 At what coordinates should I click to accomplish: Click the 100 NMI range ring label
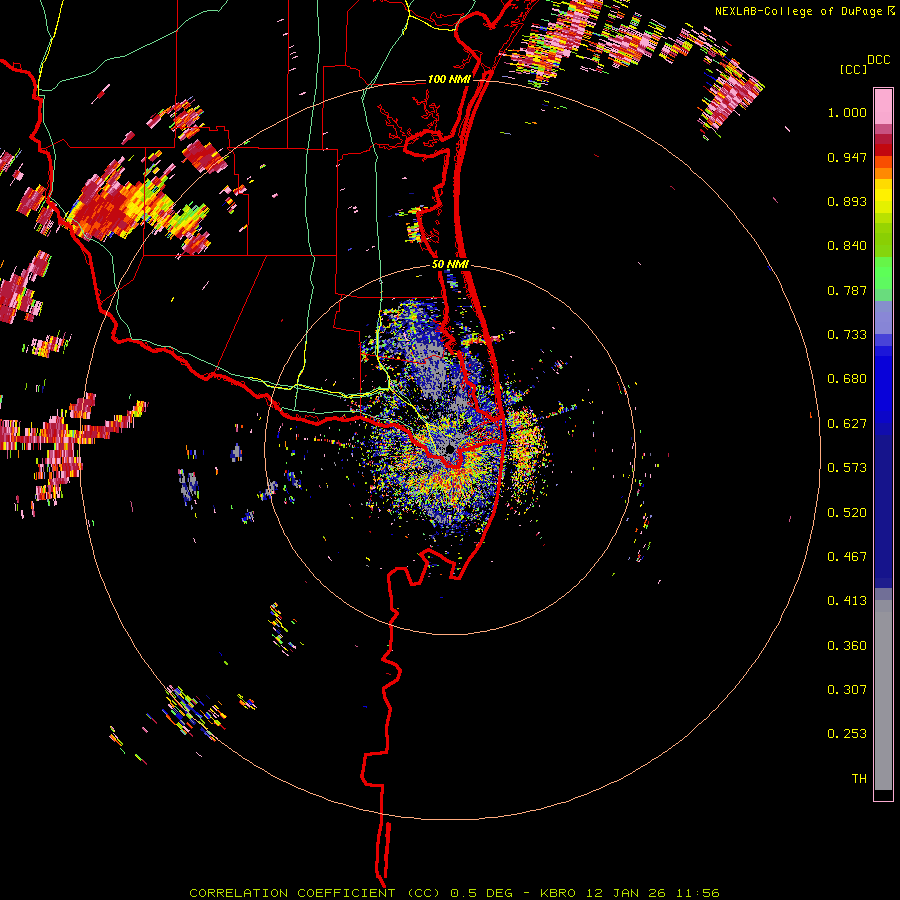click(x=448, y=79)
